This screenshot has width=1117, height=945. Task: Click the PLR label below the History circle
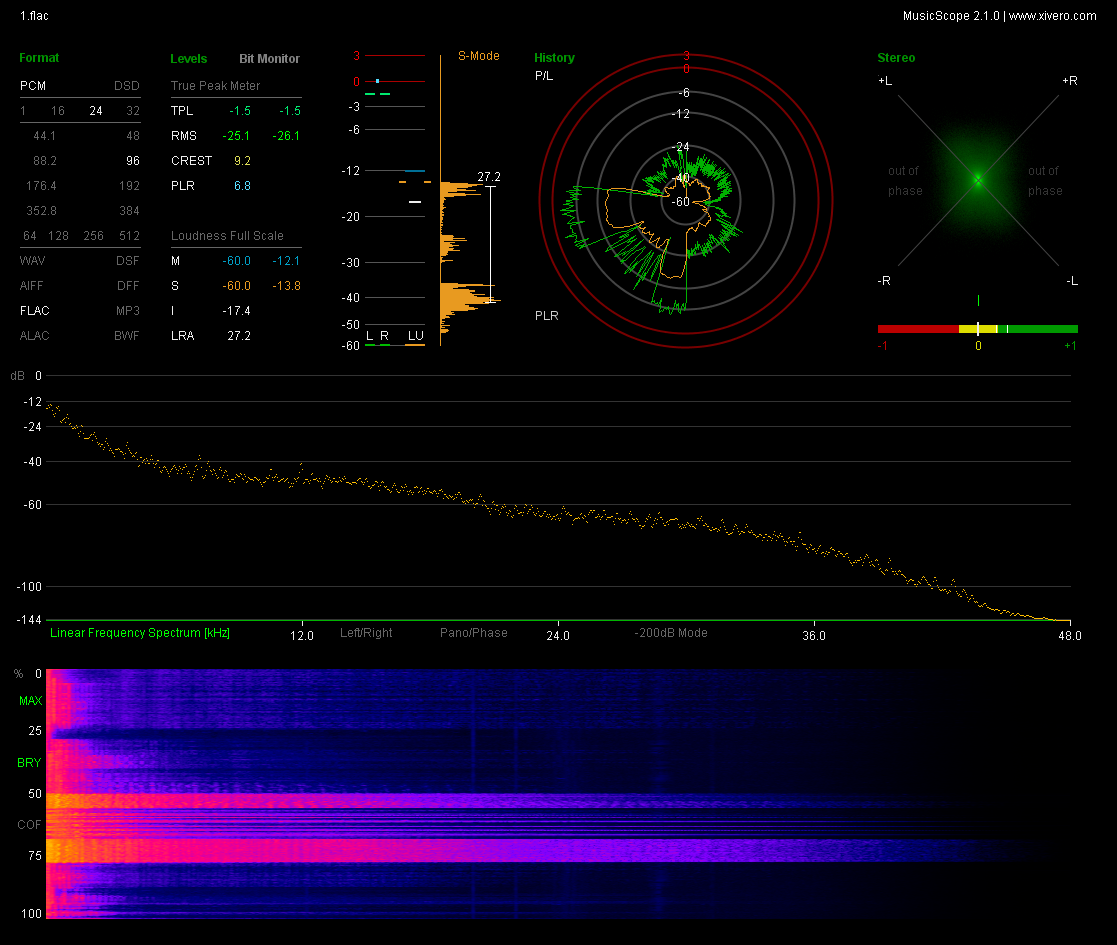pyautogui.click(x=546, y=316)
